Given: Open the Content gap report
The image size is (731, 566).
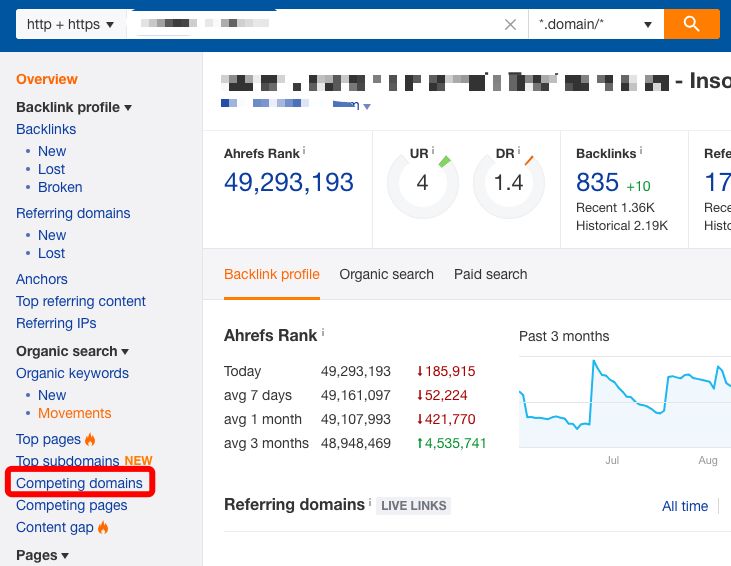Looking at the screenshot, I should pos(55,527).
